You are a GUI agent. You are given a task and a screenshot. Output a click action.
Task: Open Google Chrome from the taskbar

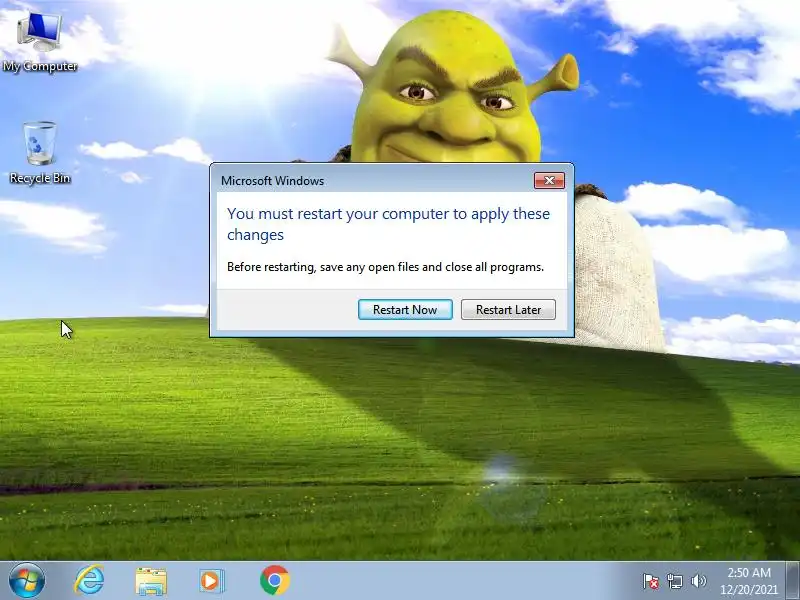[274, 580]
